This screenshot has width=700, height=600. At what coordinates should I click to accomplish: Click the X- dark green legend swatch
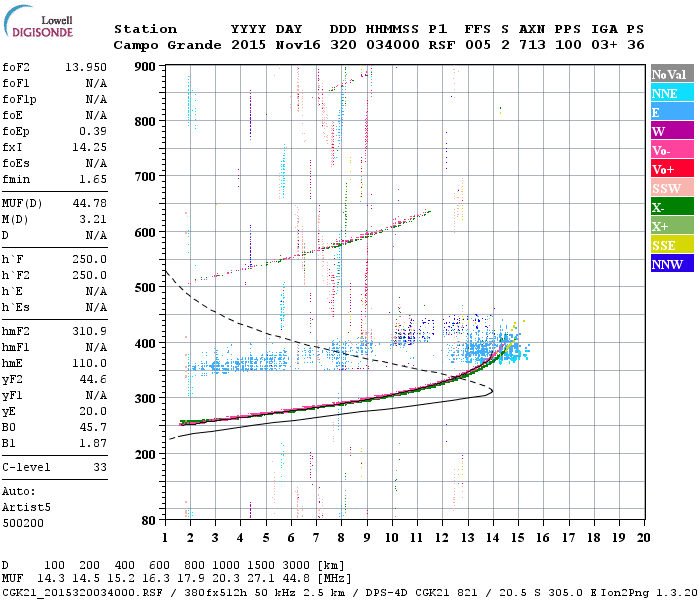click(672, 207)
